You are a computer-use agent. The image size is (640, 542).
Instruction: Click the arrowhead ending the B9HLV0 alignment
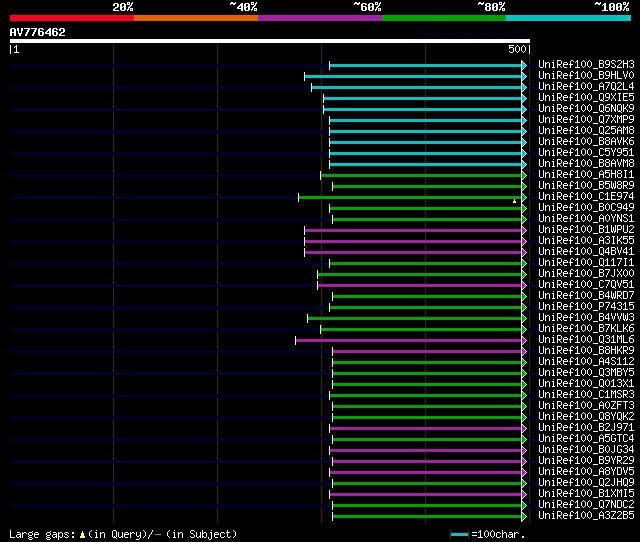(x=524, y=76)
